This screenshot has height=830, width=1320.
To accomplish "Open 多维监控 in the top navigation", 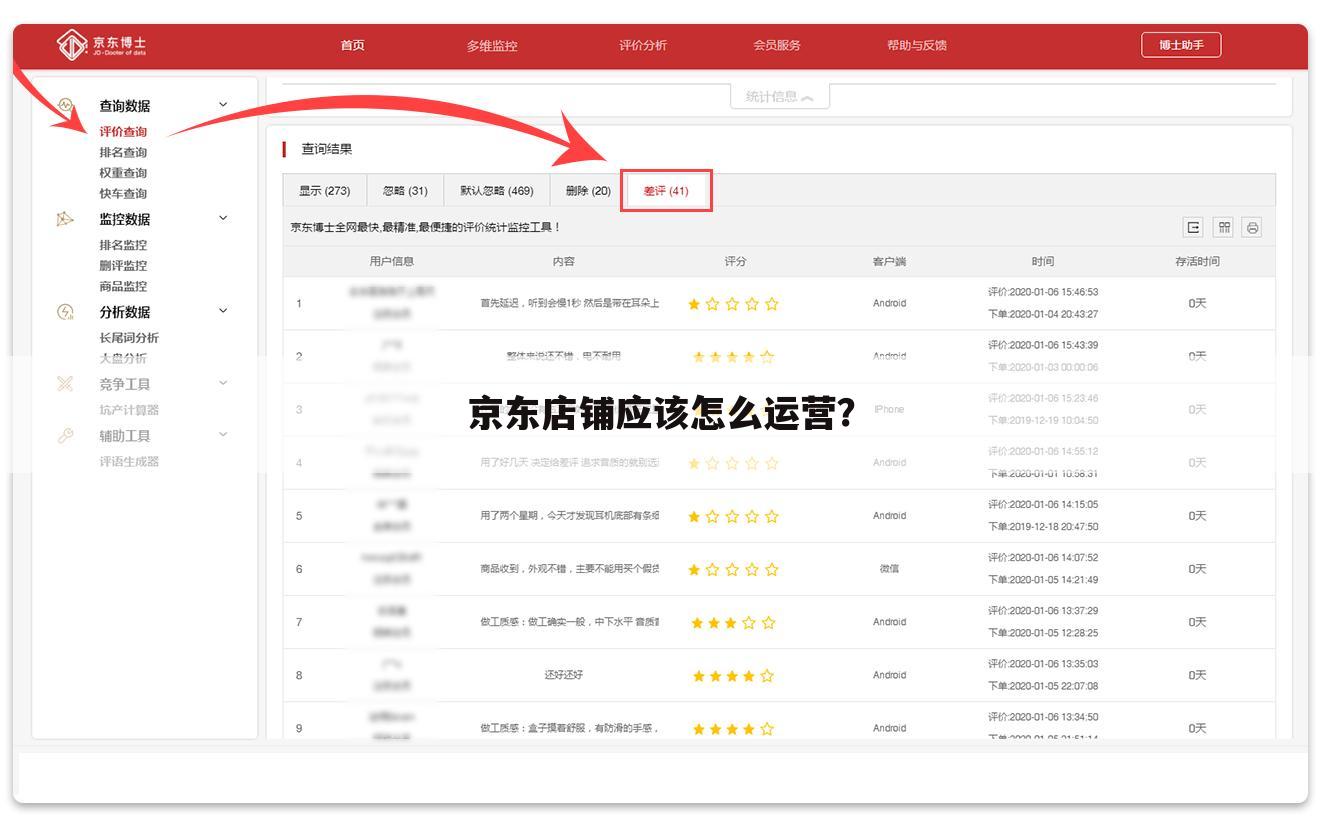I will [x=492, y=46].
